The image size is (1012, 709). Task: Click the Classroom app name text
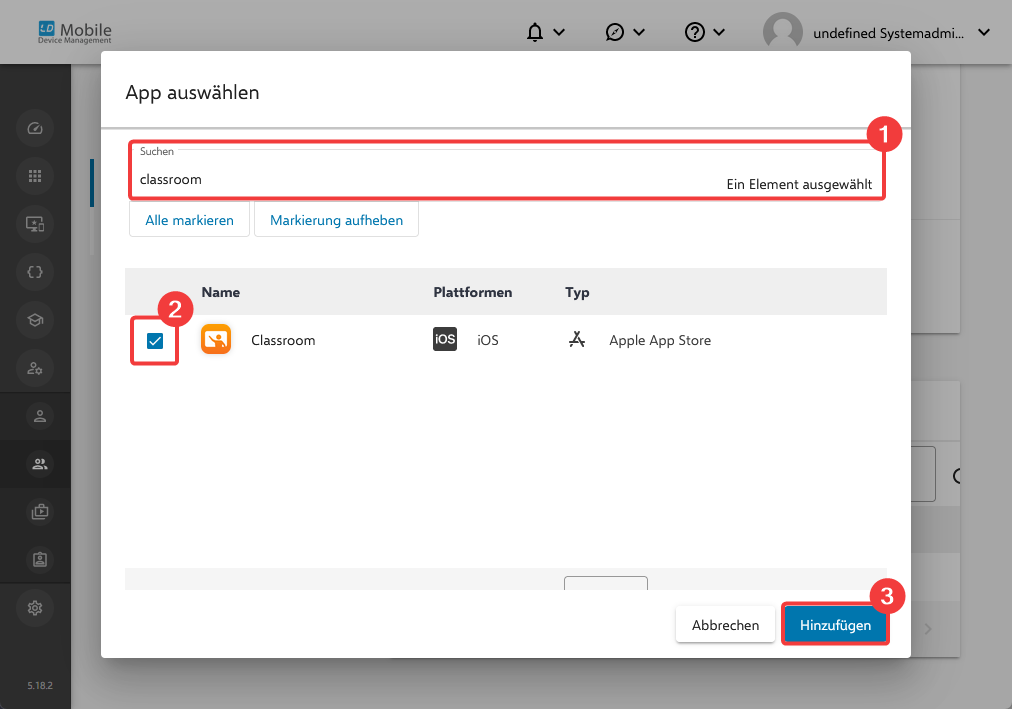click(283, 340)
